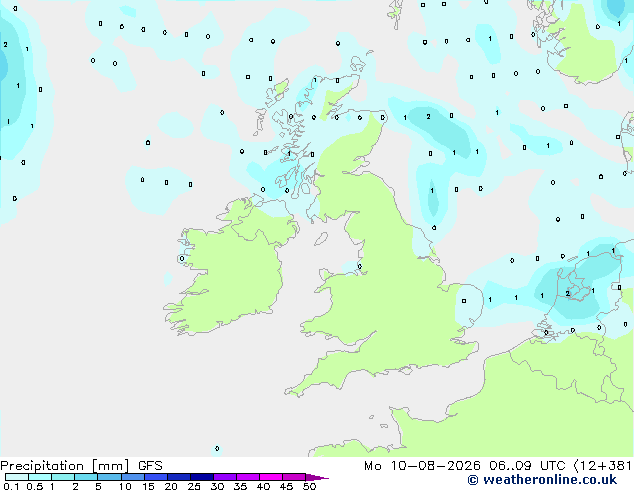Viewport: 634px width, 490px height.
Task: Click the Isle of Man outline
Action: (321, 239)
